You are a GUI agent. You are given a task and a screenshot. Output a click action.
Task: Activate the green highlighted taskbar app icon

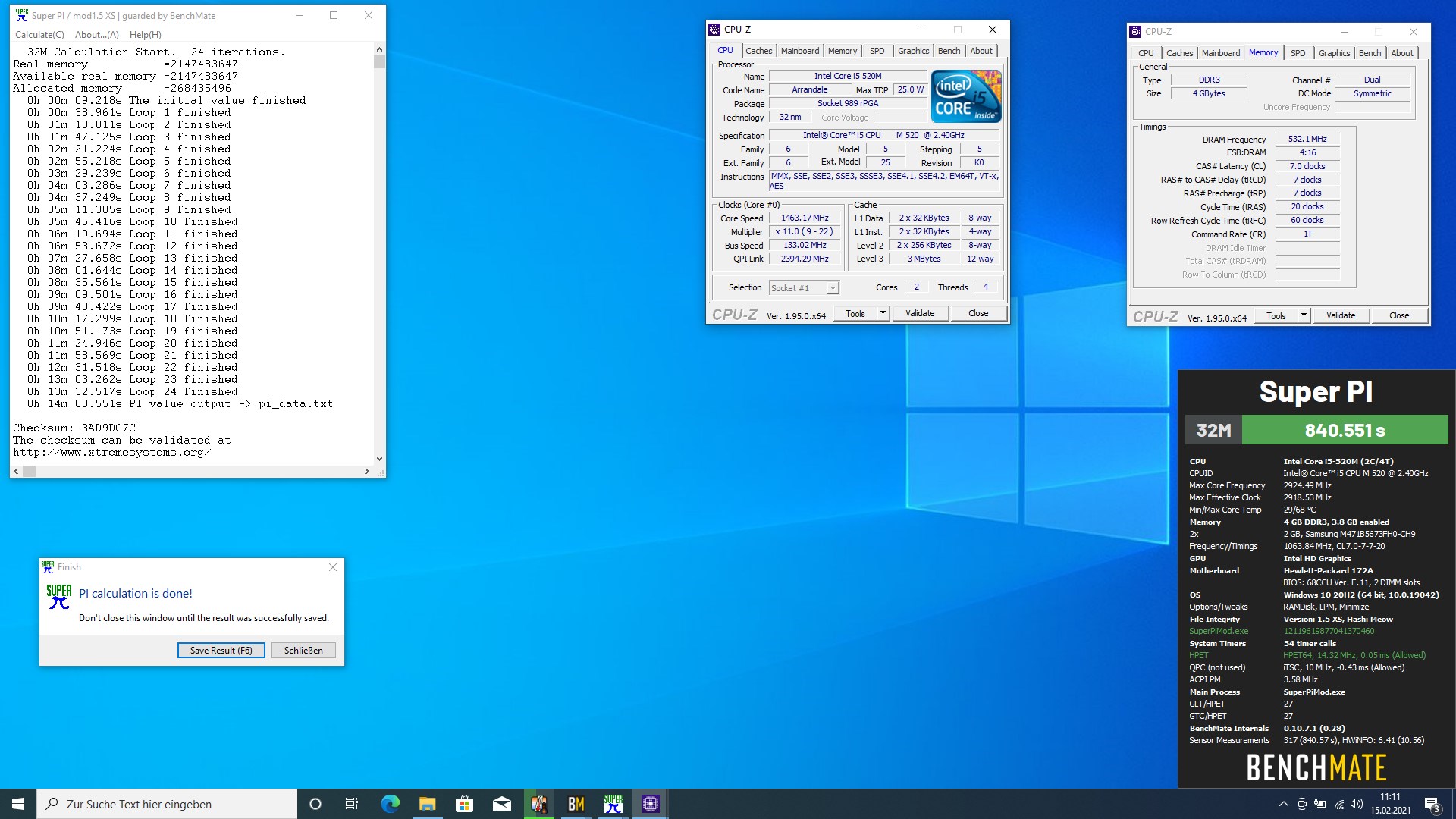tap(539, 804)
